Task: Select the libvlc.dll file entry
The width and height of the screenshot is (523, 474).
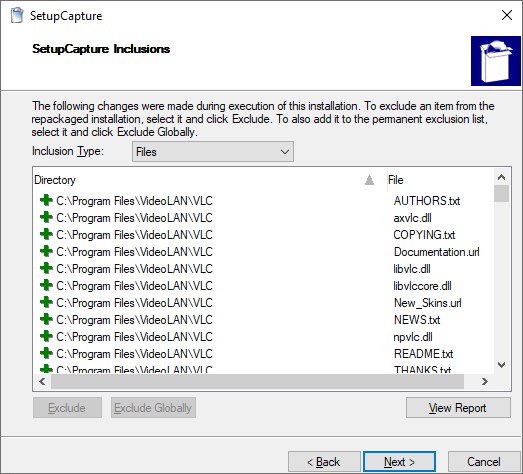Action: click(412, 269)
